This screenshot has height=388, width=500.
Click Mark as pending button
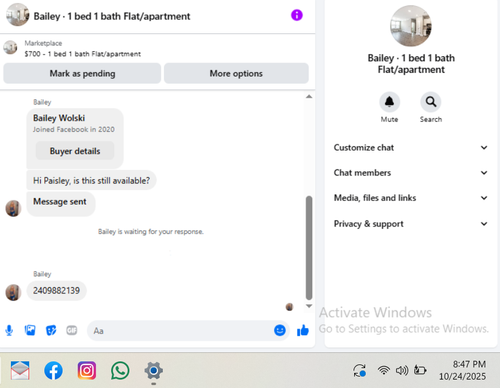pos(82,73)
